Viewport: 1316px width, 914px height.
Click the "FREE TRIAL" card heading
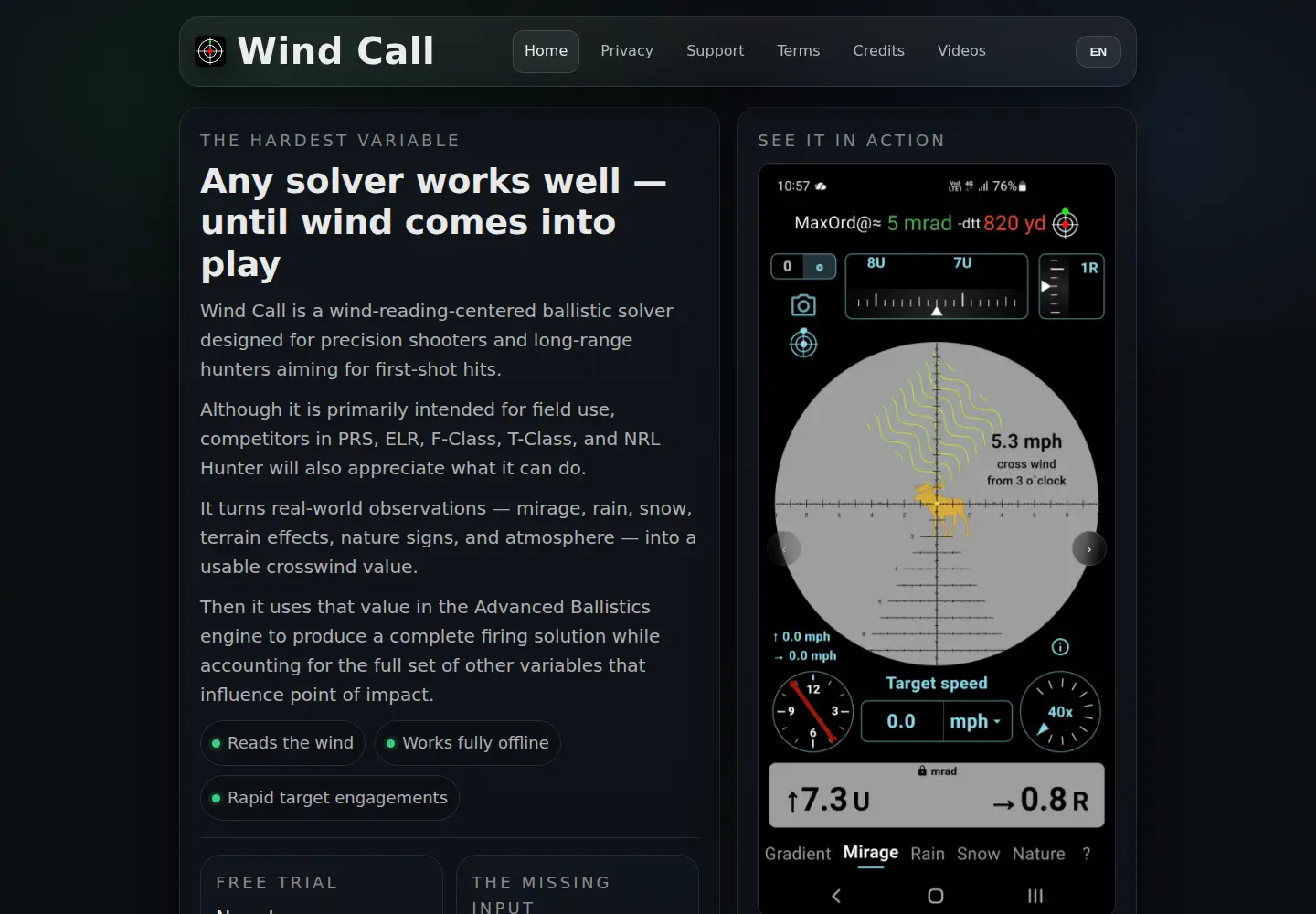pos(277,883)
